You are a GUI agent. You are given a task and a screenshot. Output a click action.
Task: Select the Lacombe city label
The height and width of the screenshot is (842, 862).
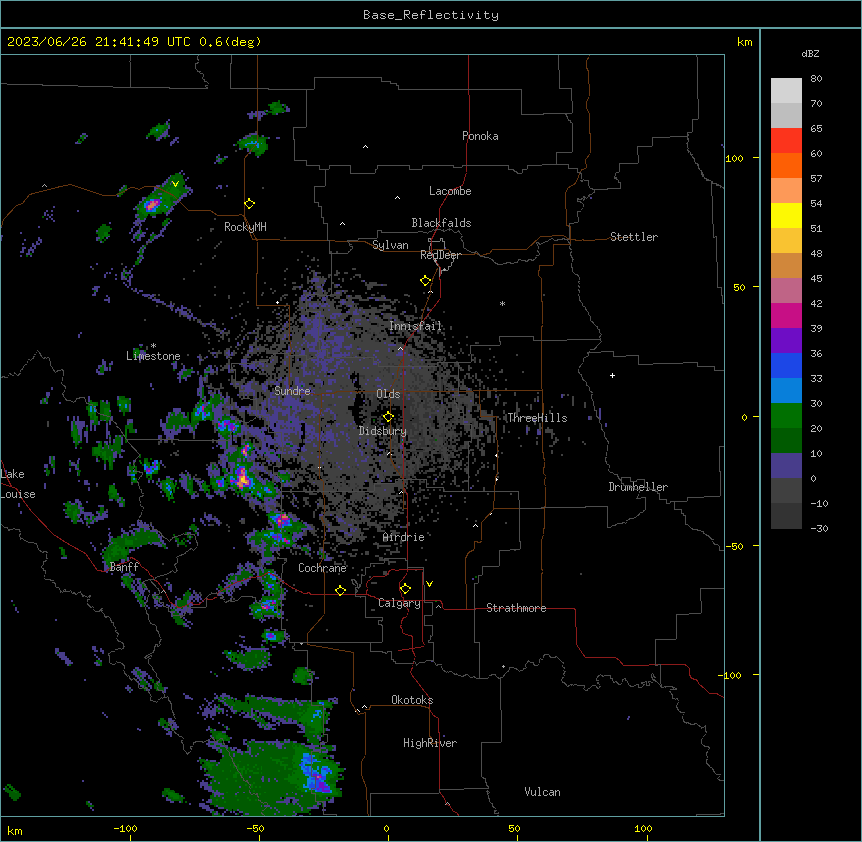[x=450, y=191]
